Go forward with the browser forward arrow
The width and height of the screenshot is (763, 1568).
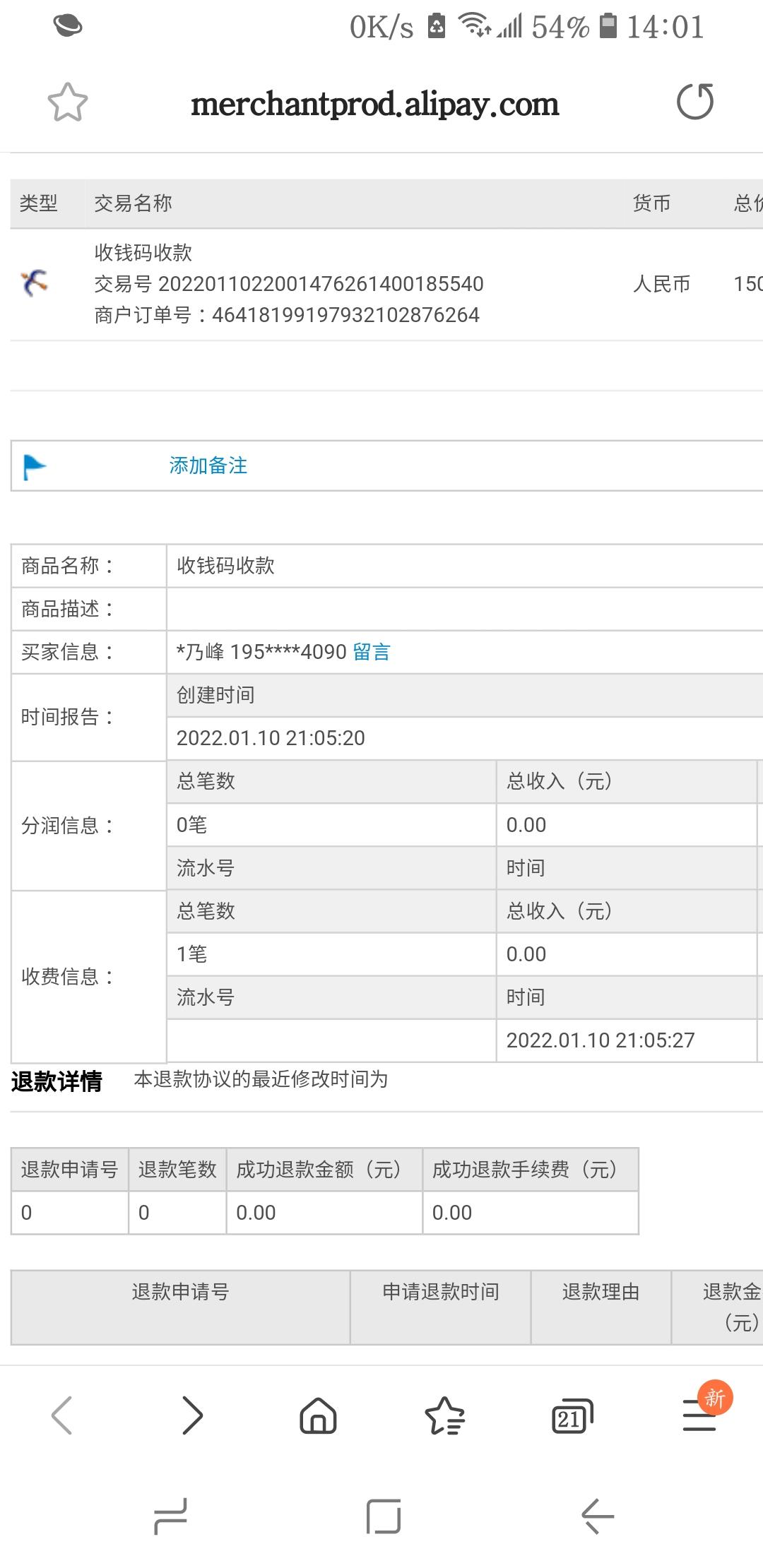(191, 1415)
